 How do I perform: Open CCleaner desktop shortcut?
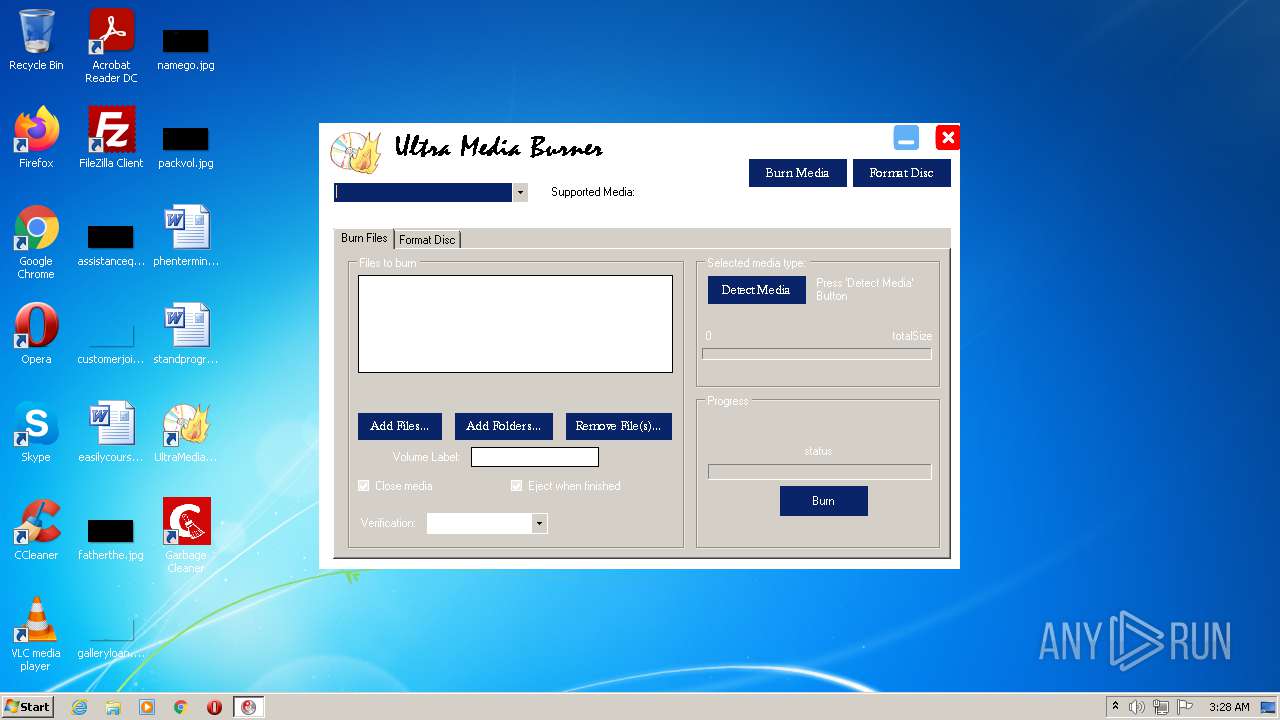pos(36,530)
